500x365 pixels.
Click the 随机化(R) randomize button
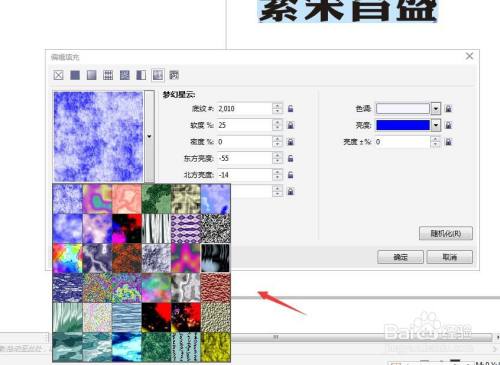click(x=446, y=233)
